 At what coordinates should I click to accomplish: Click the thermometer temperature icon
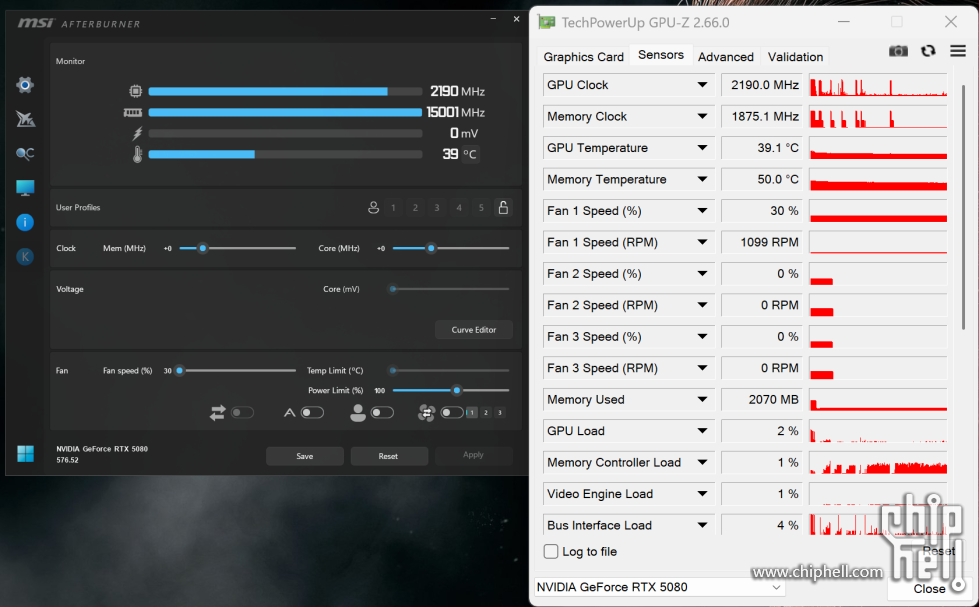pyautogui.click(x=137, y=154)
